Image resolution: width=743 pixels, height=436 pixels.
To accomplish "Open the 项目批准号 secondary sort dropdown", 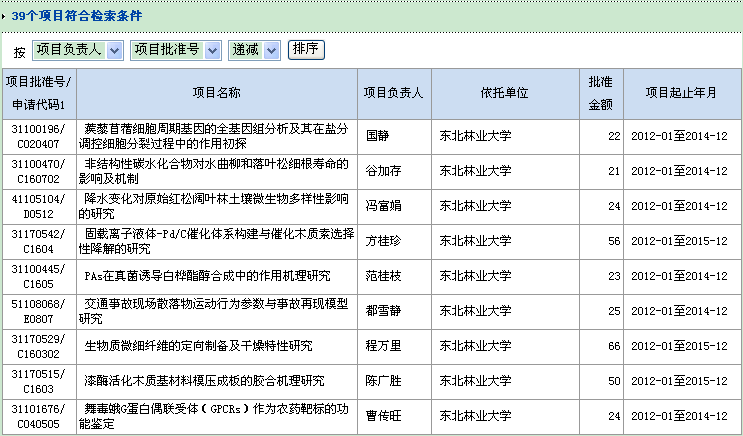I will click(x=176, y=50).
